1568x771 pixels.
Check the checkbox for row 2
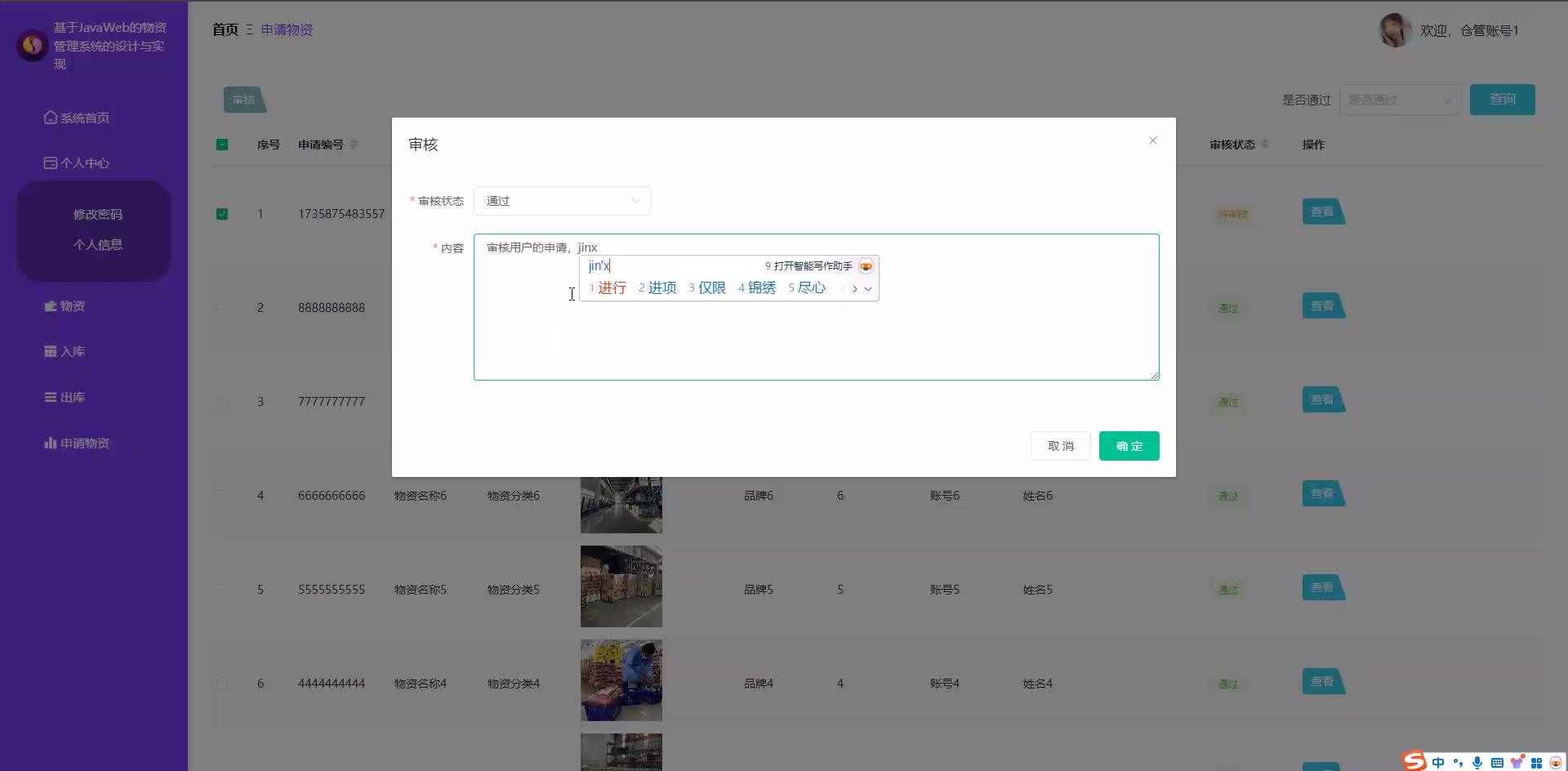222,308
